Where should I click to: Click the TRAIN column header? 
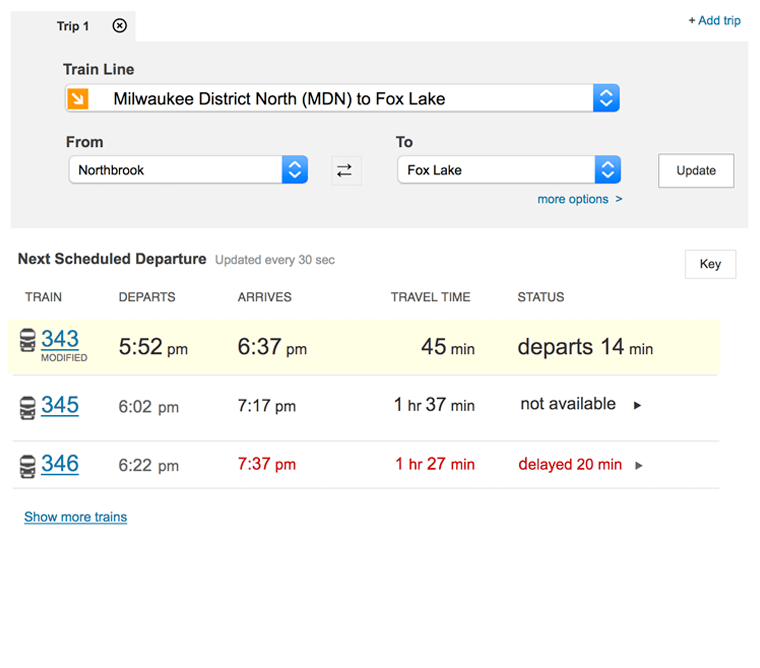(44, 297)
